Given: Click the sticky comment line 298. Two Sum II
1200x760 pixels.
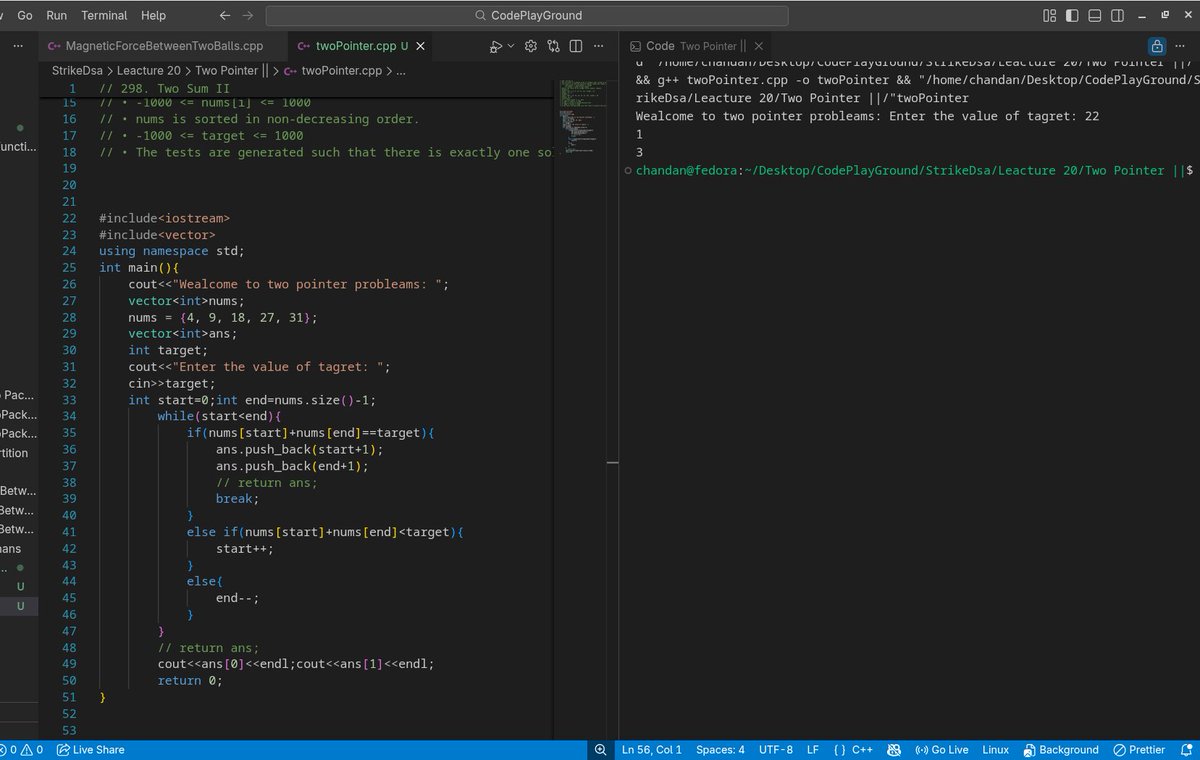Looking at the screenshot, I should pos(165,89).
